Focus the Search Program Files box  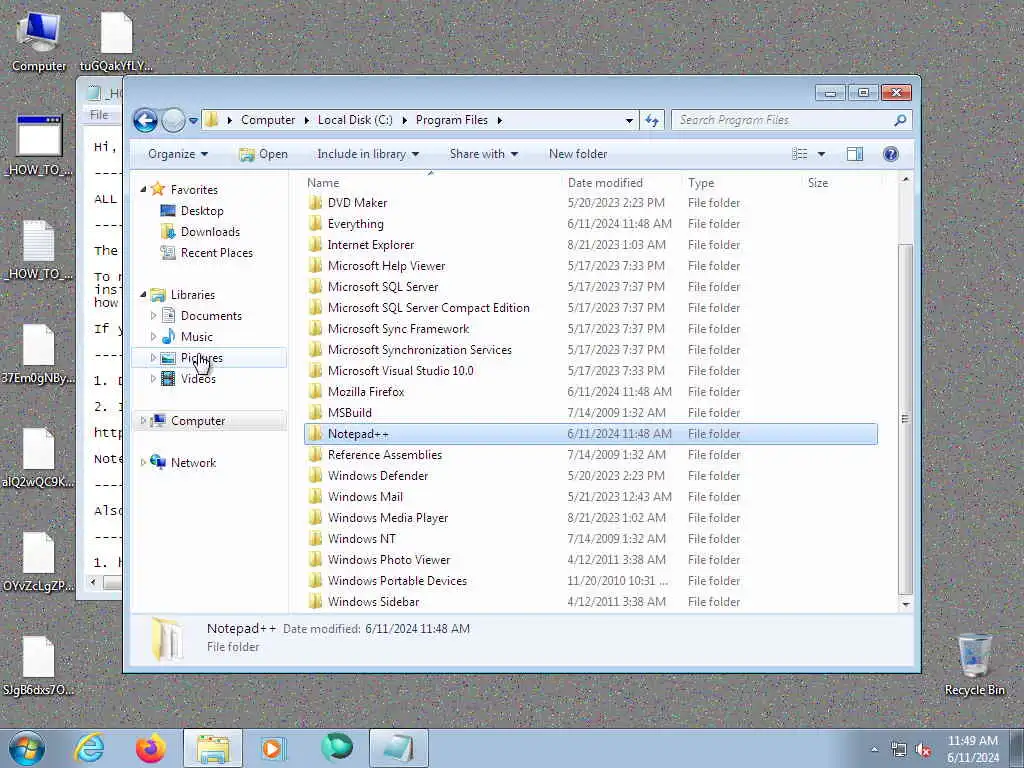[791, 120]
